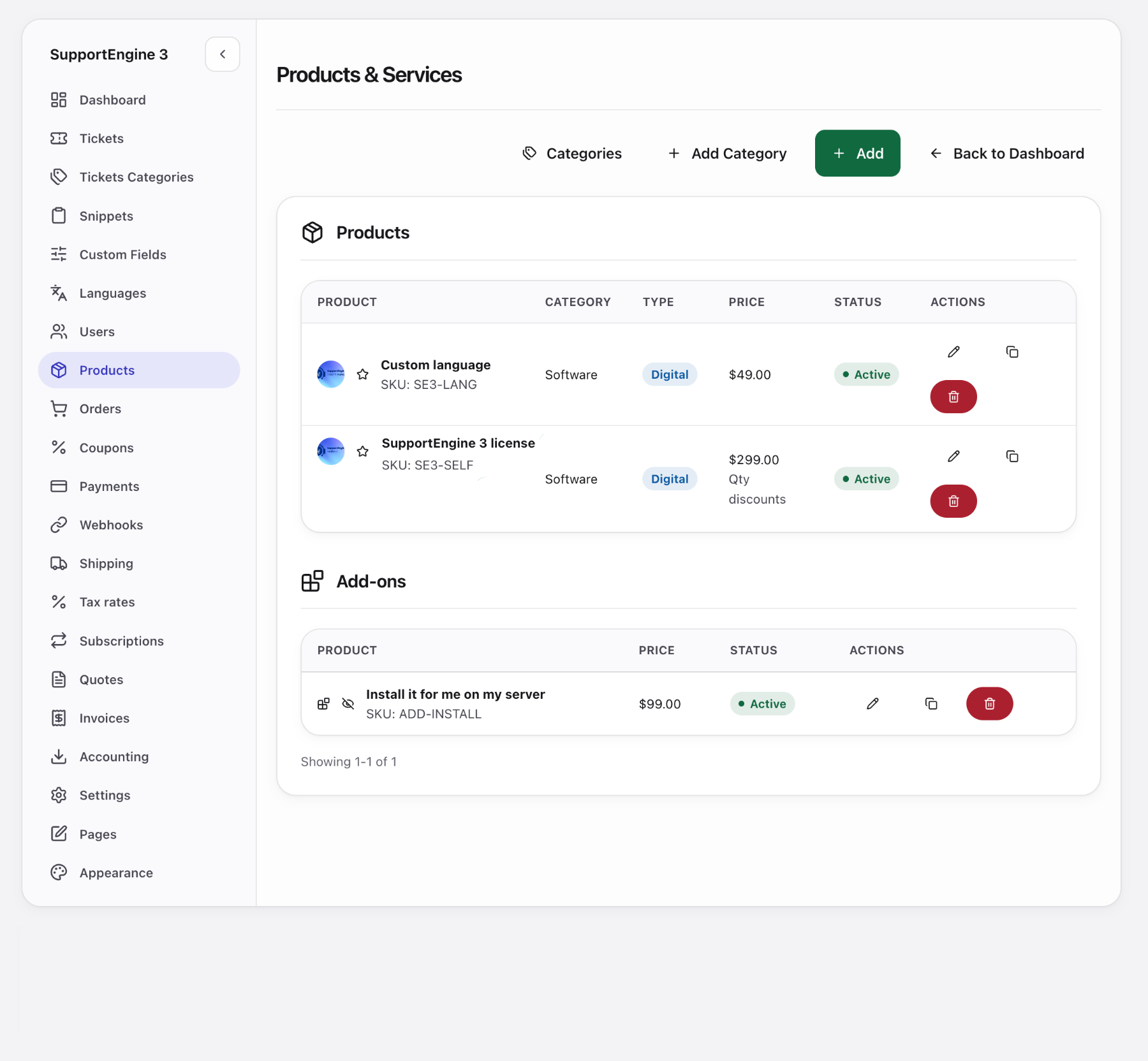
Task: Delete the Custom language product
Action: [x=953, y=397]
